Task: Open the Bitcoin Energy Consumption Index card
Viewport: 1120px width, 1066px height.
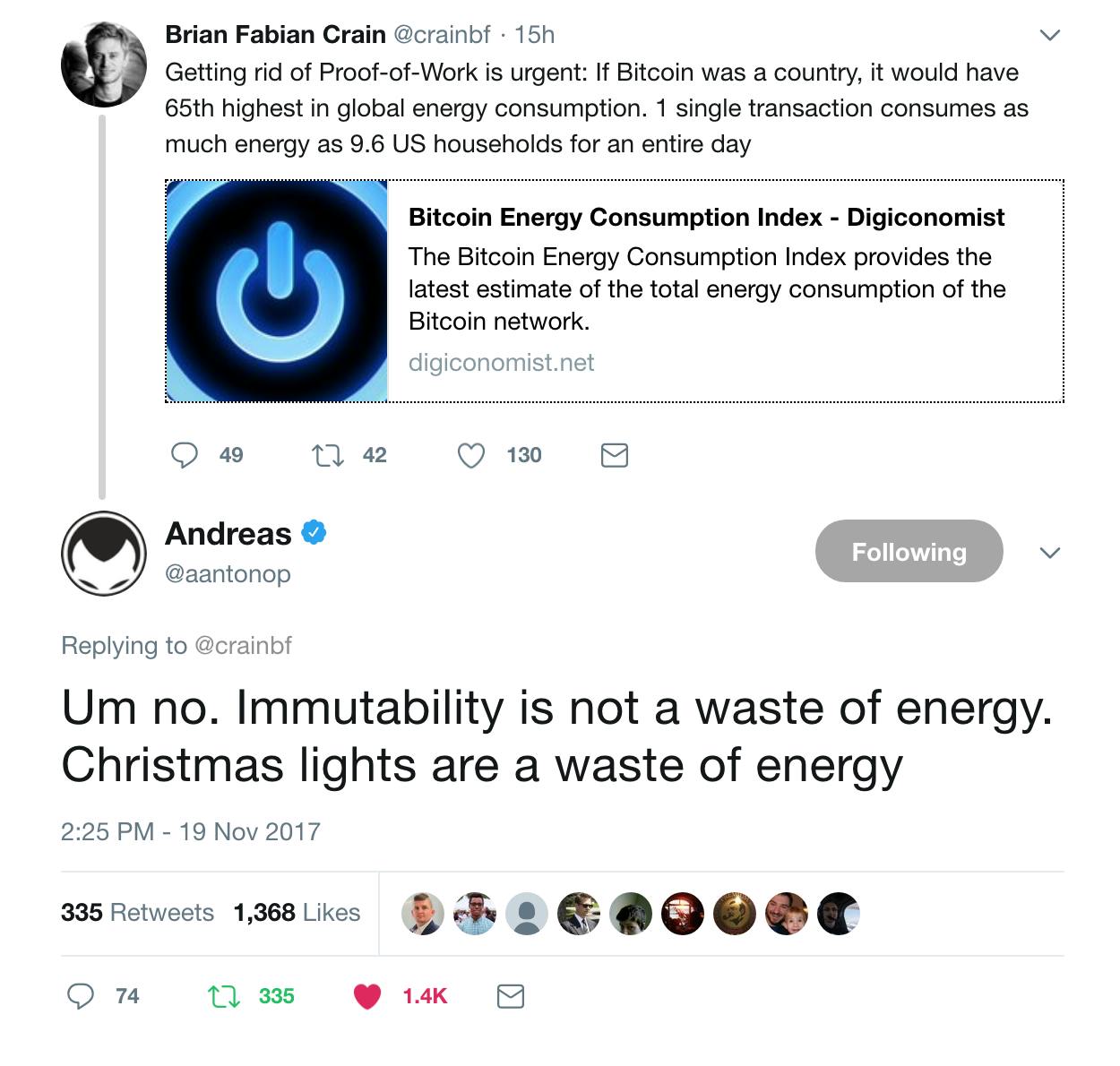Action: click(x=706, y=217)
